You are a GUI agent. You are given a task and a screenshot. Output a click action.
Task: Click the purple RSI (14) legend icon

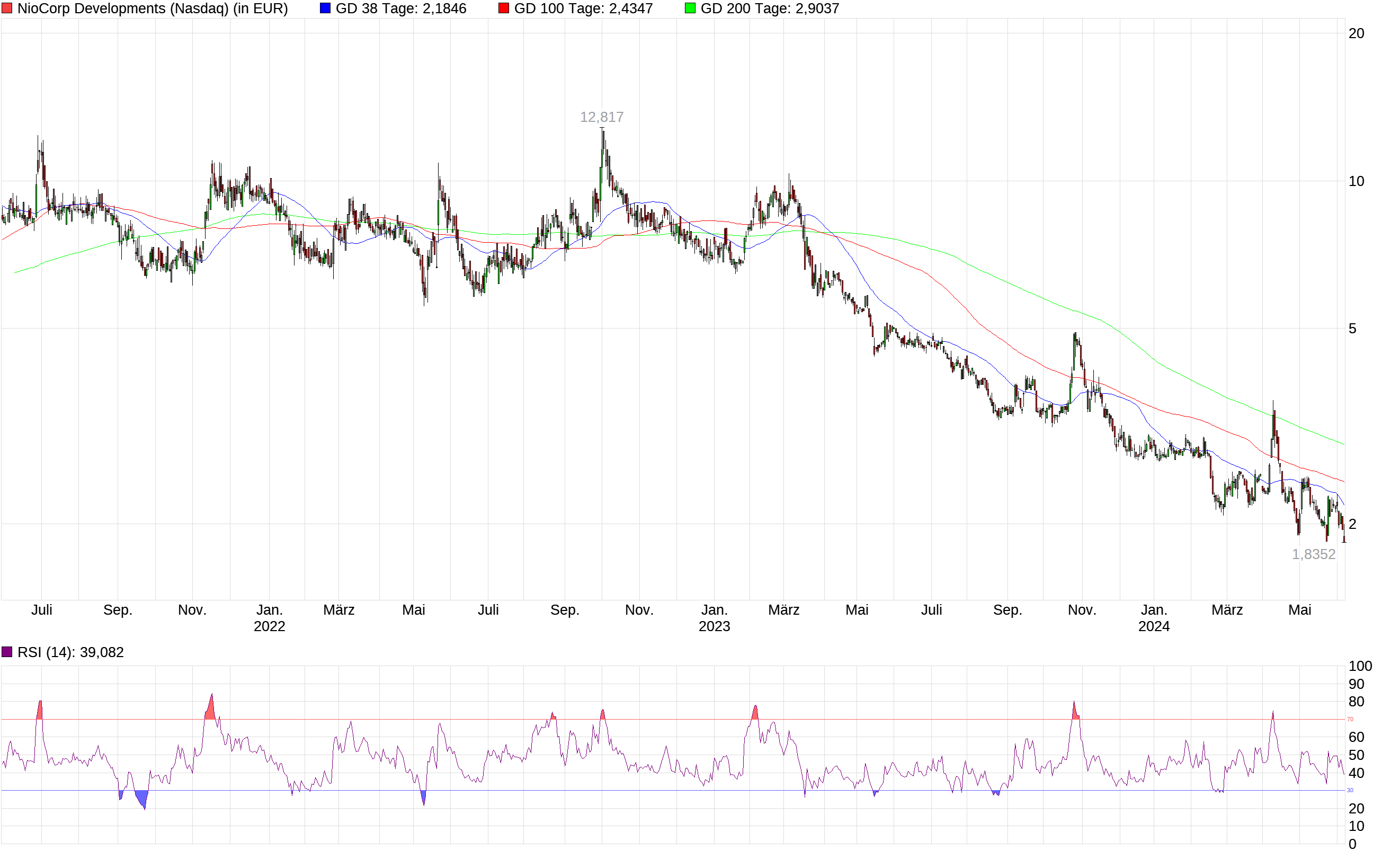8,651
